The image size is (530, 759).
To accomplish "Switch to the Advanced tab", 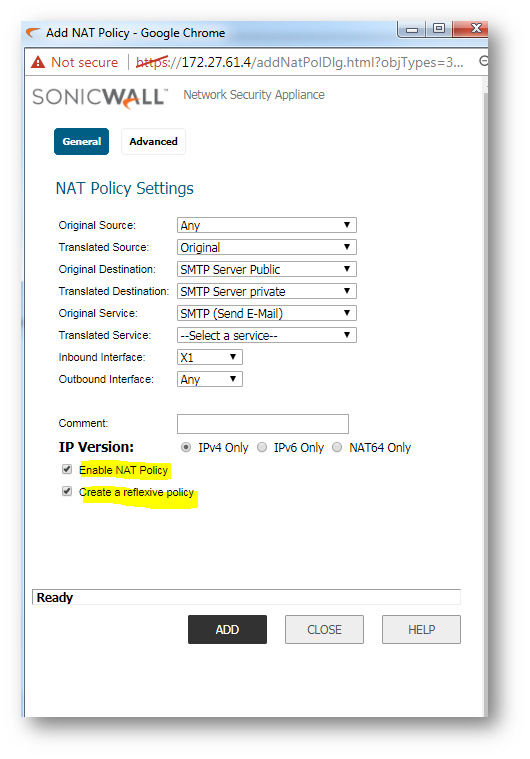I will point(153,141).
